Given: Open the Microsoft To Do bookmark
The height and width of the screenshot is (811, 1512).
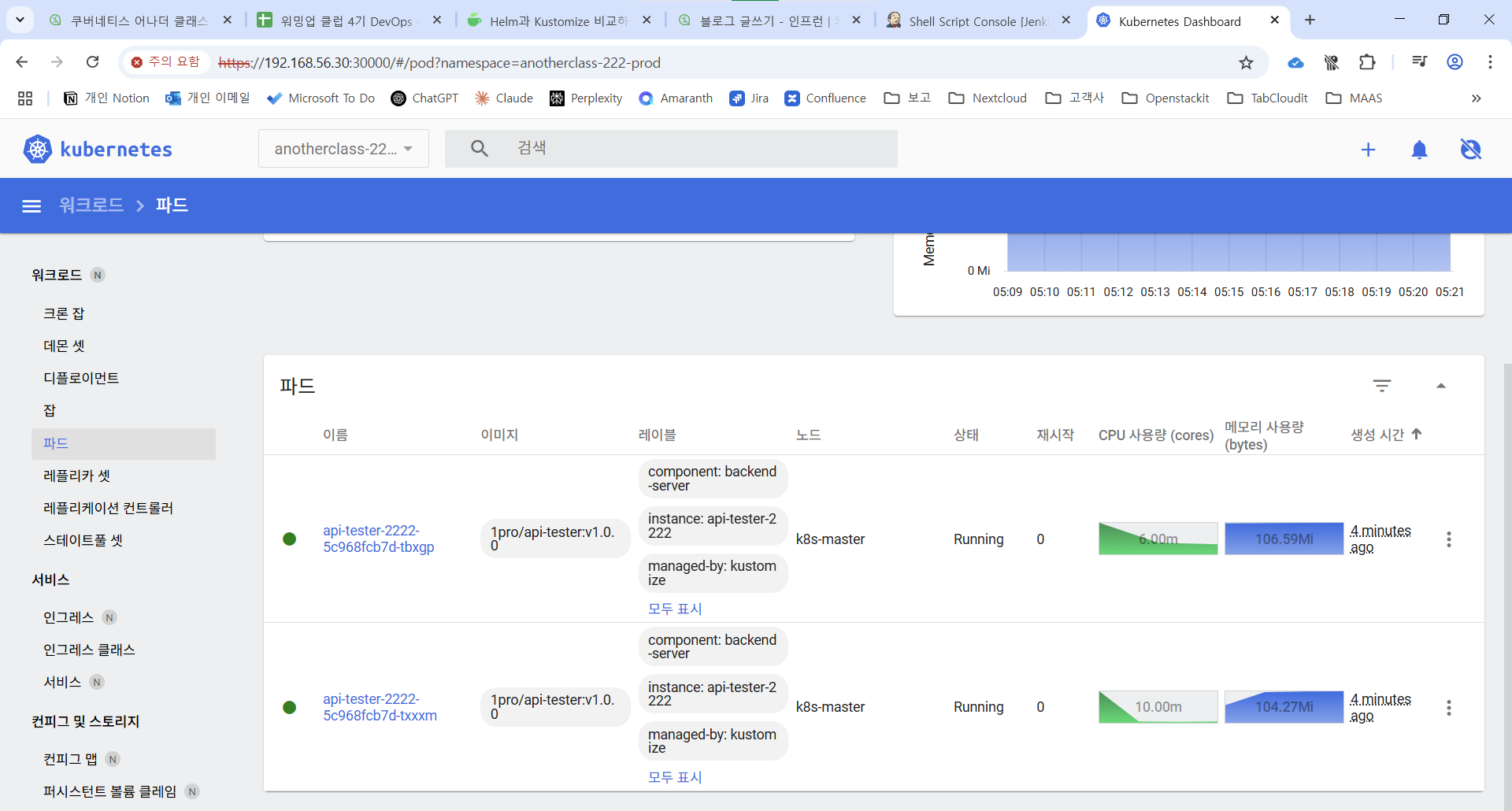Looking at the screenshot, I should (321, 98).
